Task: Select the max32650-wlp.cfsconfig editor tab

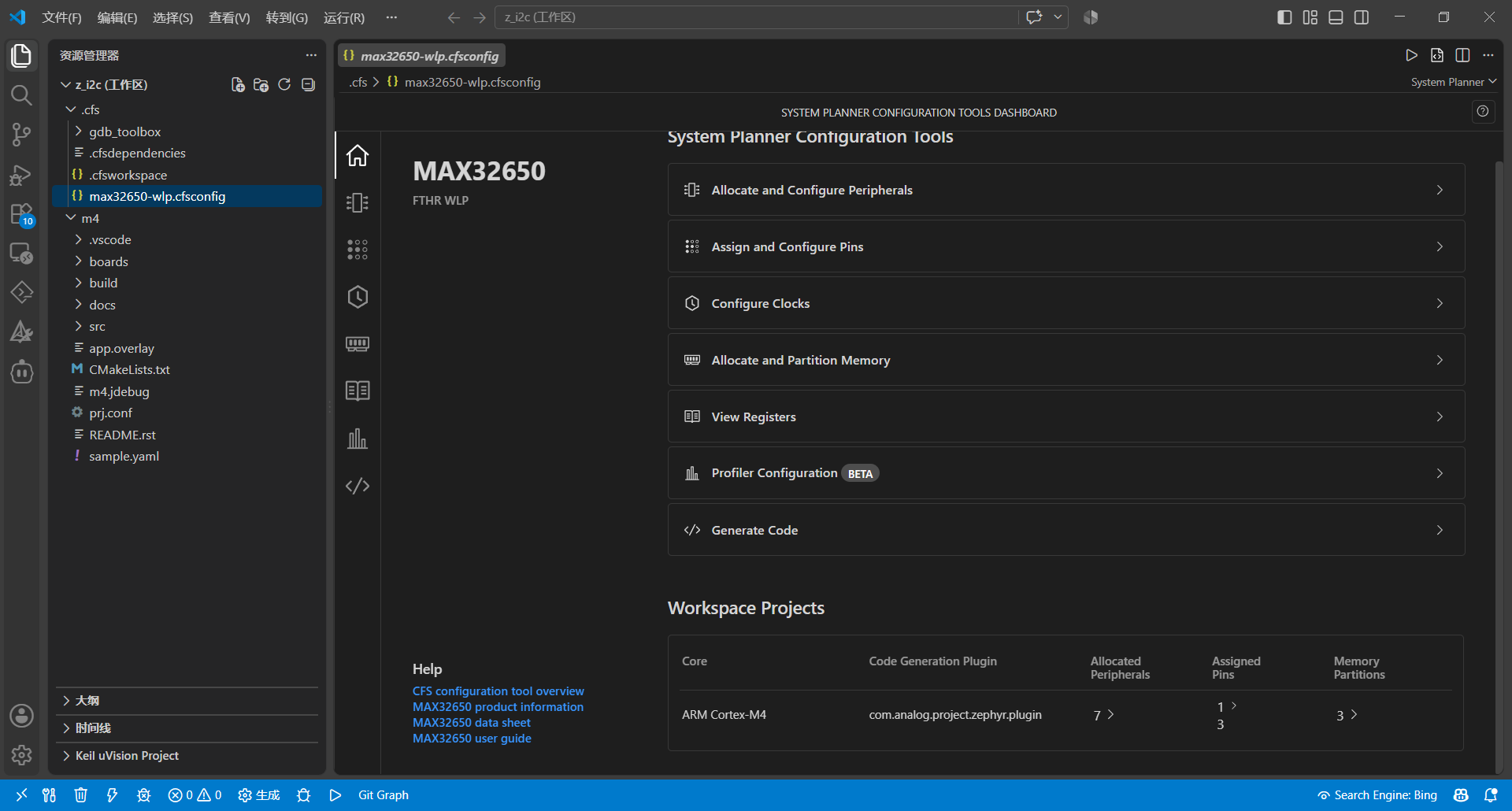Action: coord(421,56)
